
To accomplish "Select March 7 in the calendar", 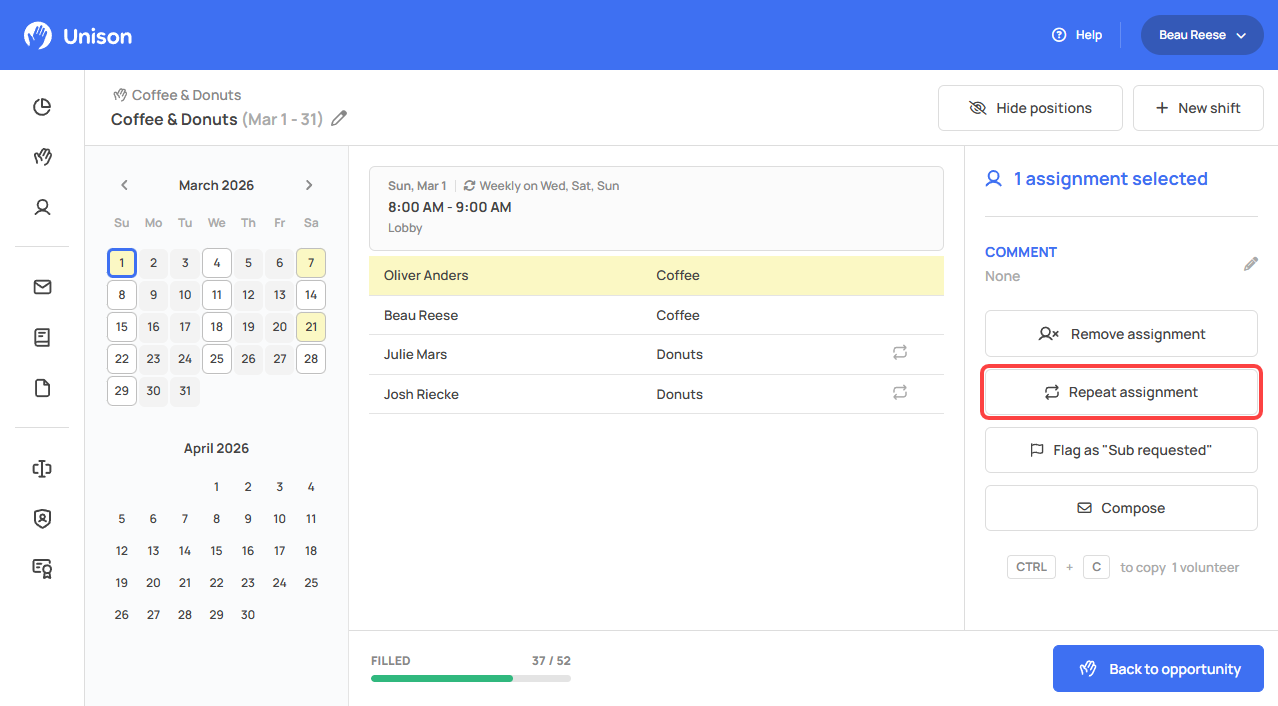I will click(x=311, y=263).
